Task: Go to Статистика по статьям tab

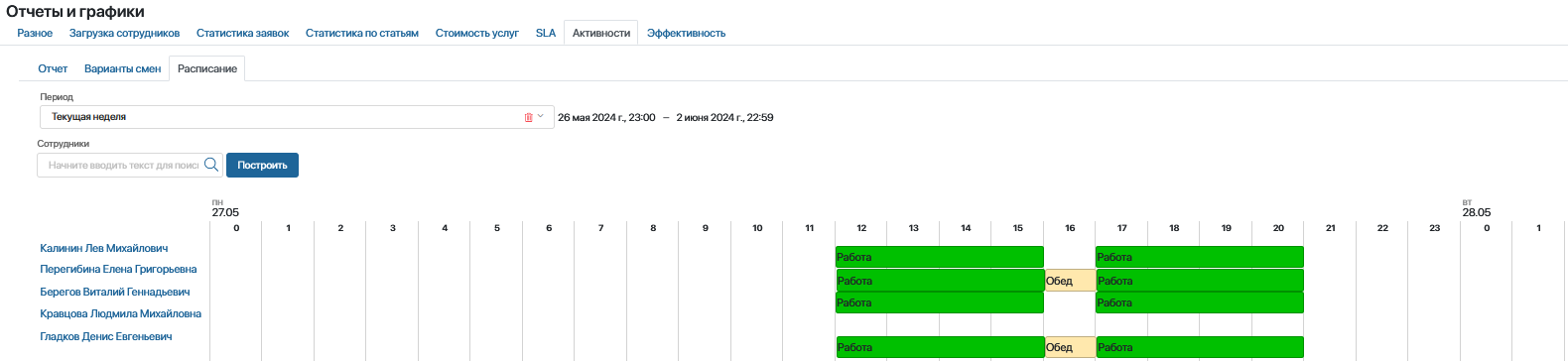Action: tap(362, 33)
